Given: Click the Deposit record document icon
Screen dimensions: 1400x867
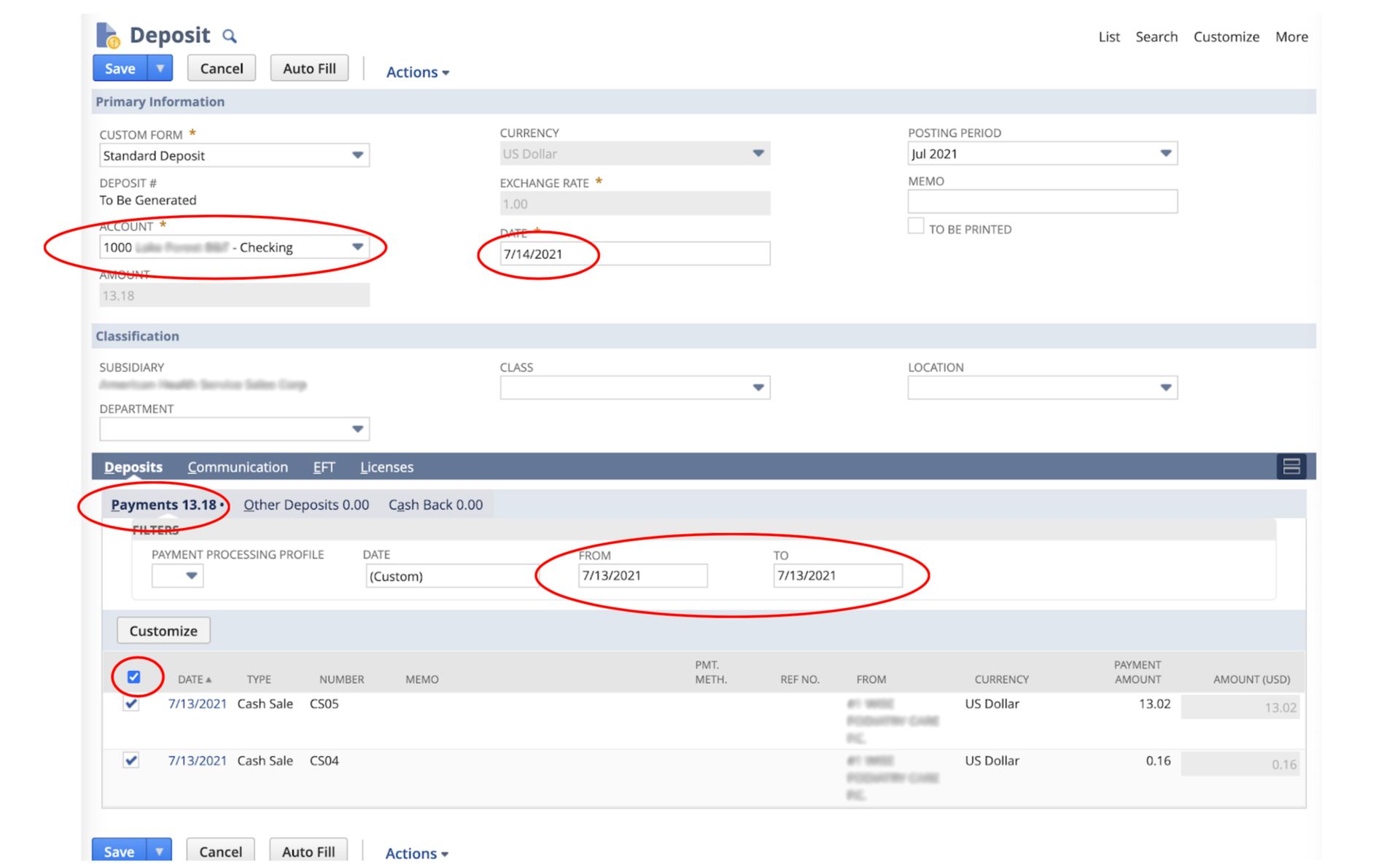Looking at the screenshot, I should 106,34.
